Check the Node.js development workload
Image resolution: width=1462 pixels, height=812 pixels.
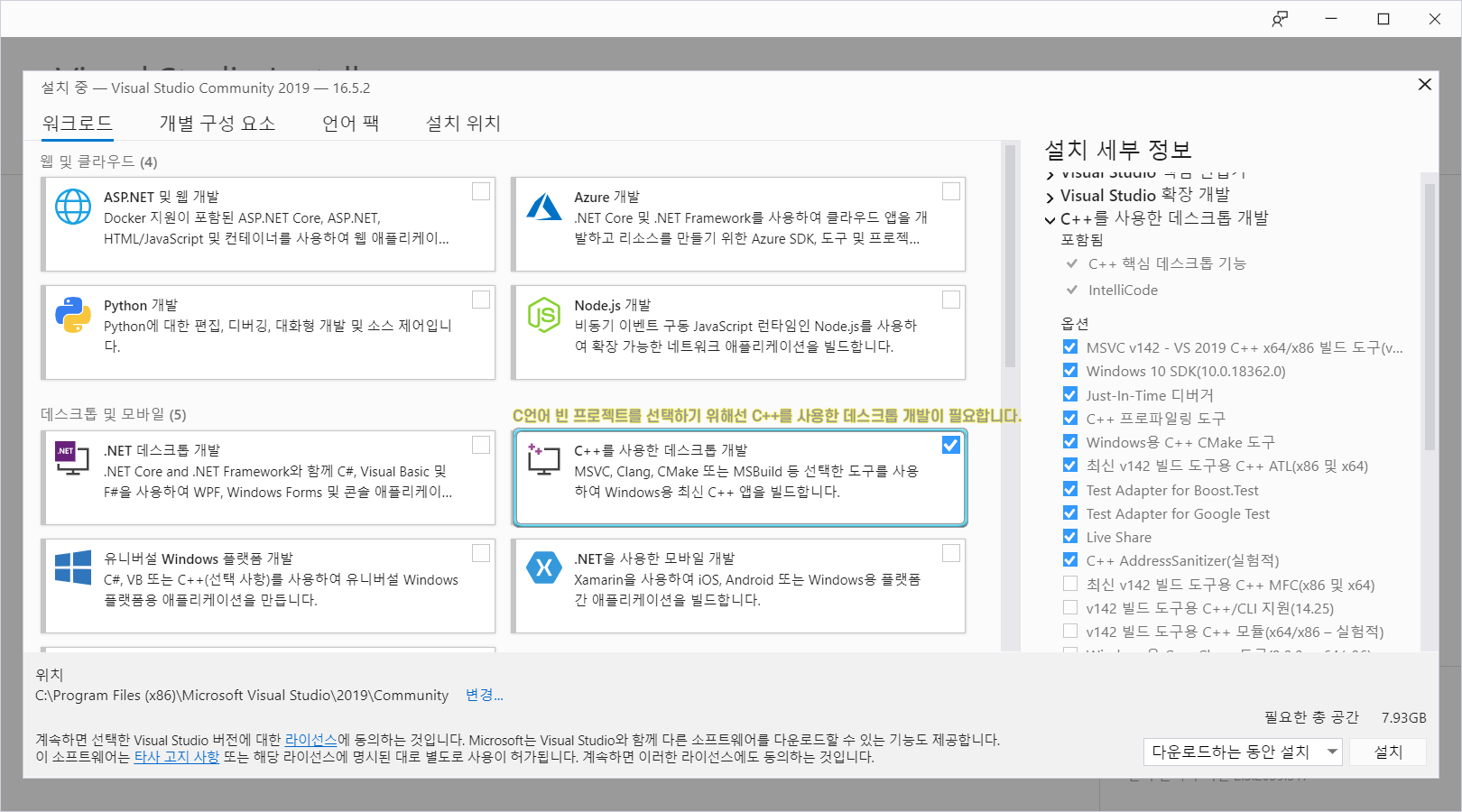pyautogui.click(x=951, y=300)
